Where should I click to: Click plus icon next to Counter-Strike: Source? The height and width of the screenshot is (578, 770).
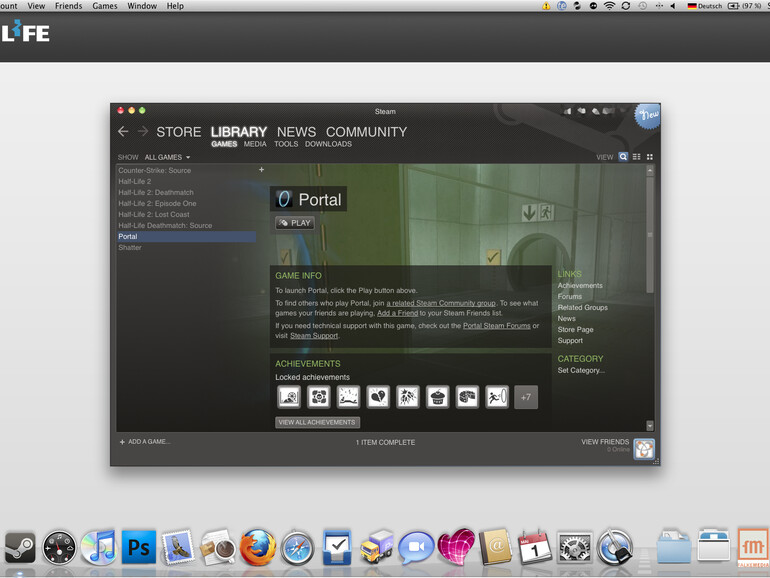pos(261,170)
